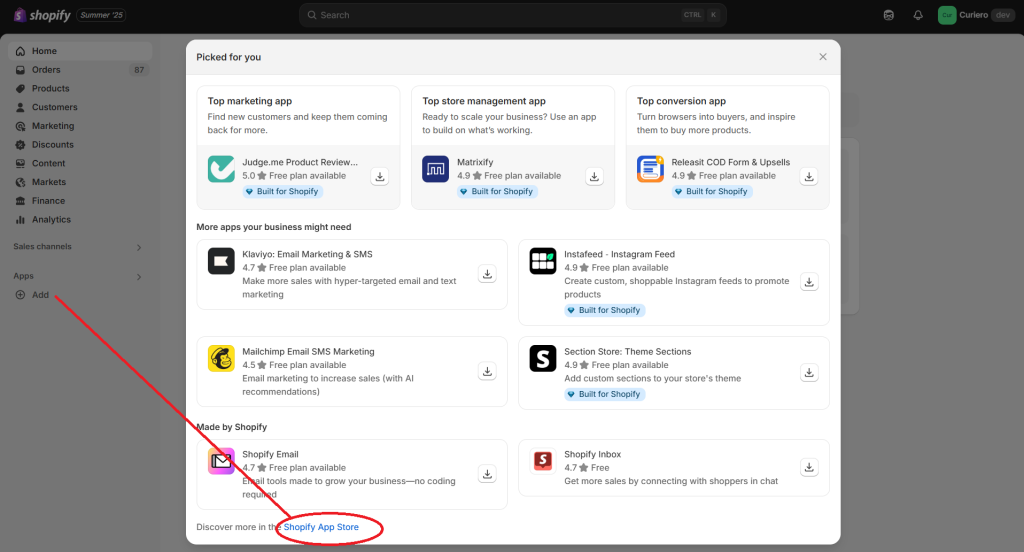Click the Made by Shopify heading
This screenshot has width=1024, height=552.
click(x=232, y=427)
